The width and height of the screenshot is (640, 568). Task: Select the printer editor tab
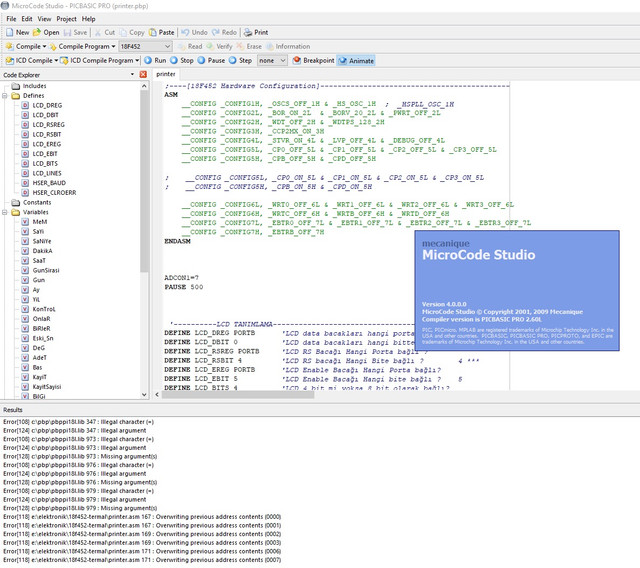click(166, 74)
